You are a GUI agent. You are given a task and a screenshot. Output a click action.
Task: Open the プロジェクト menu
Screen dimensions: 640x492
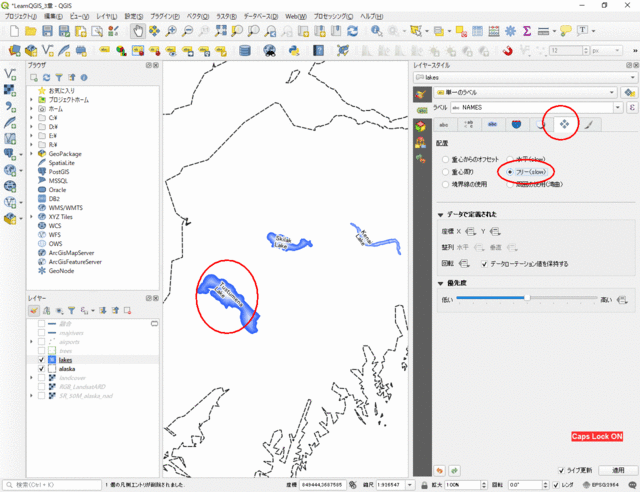[20, 16]
